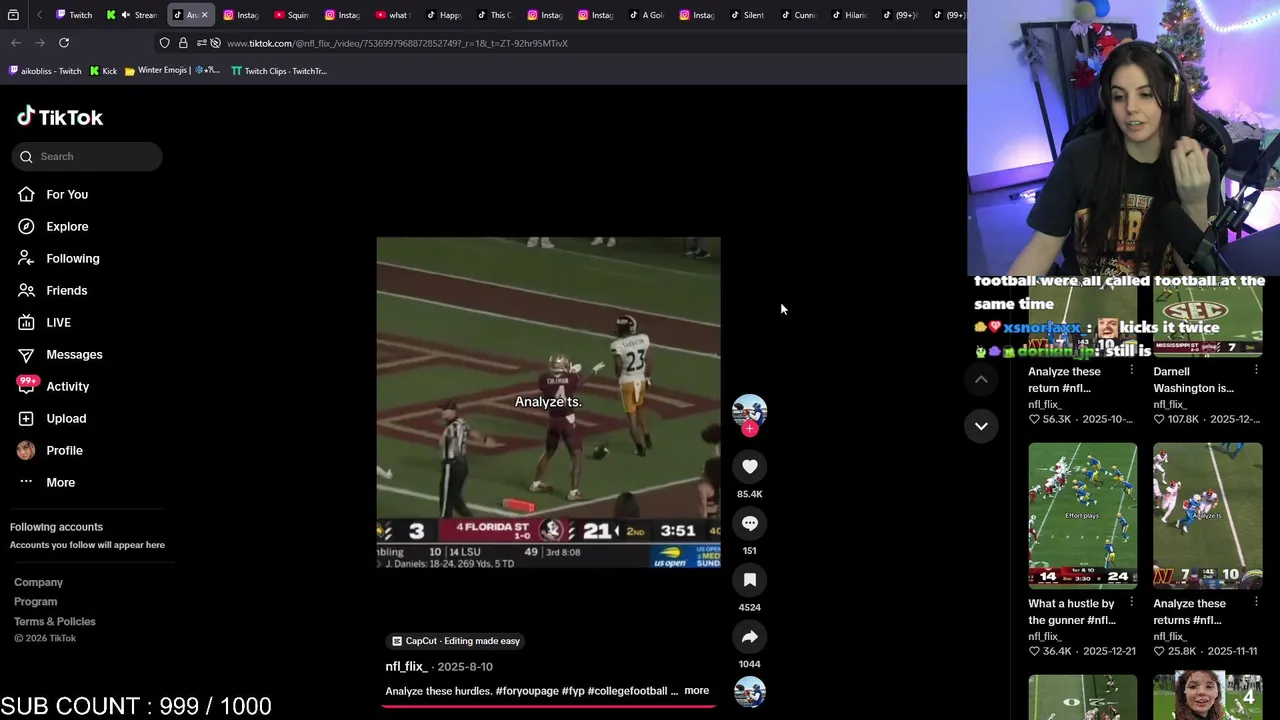Save the video with the bookmark icon
The width and height of the screenshot is (1280, 720).
click(749, 580)
